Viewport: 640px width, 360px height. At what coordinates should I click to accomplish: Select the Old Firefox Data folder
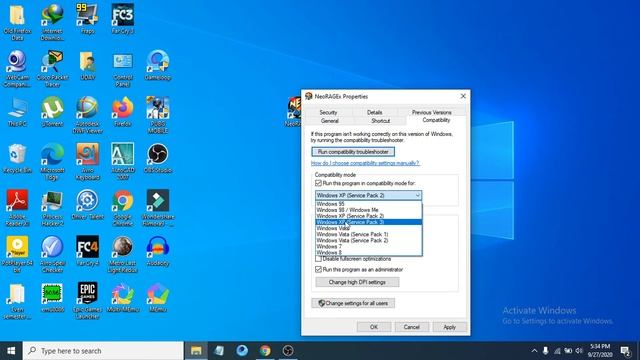(17, 22)
